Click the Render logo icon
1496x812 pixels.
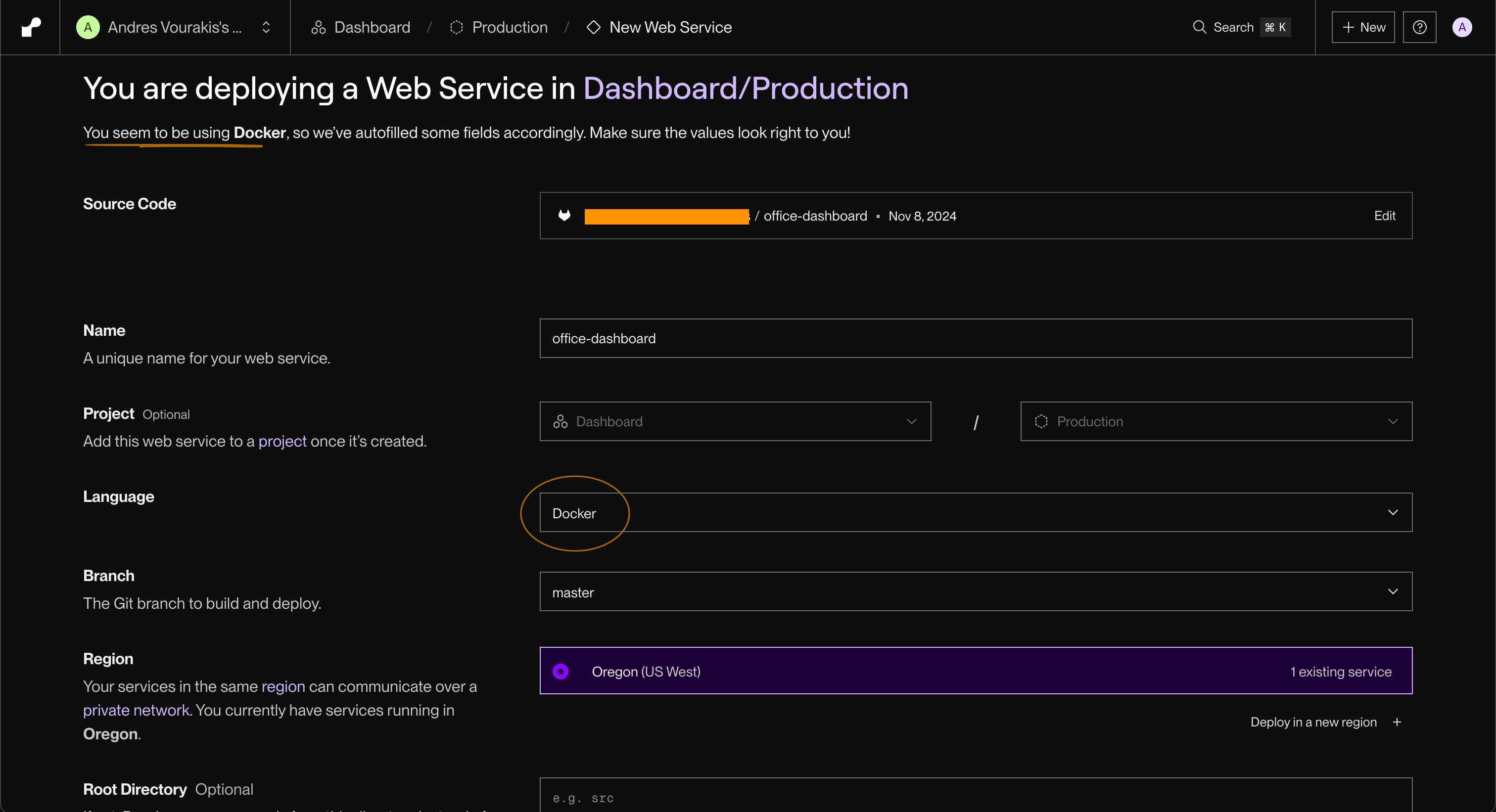click(x=31, y=27)
